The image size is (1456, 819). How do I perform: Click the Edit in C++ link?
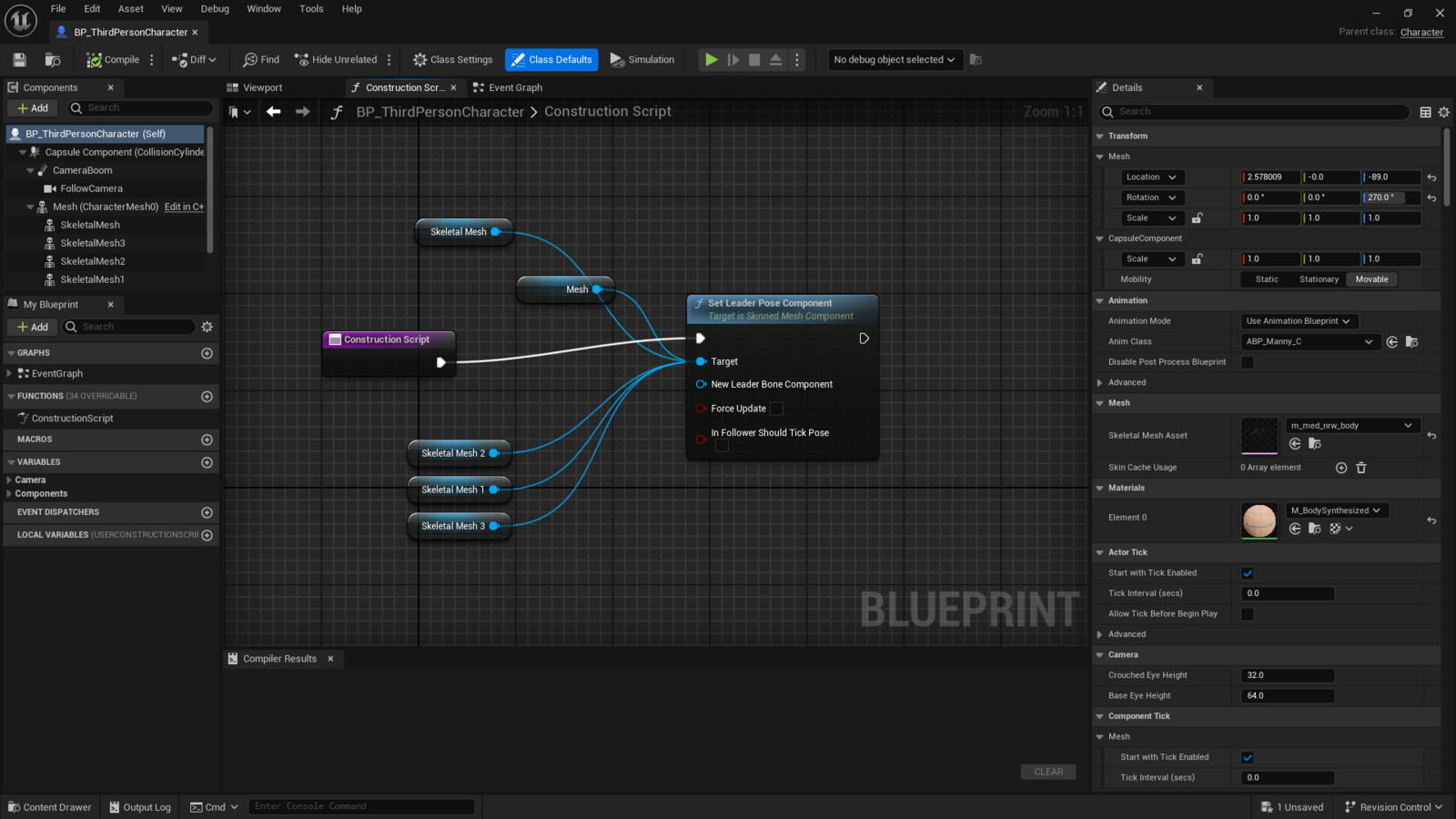(184, 207)
